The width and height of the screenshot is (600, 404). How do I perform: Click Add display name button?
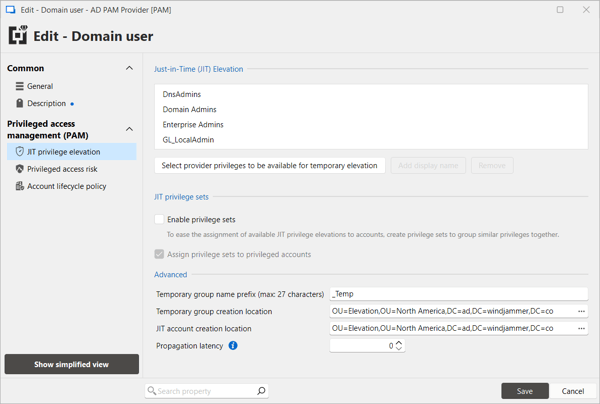428,165
